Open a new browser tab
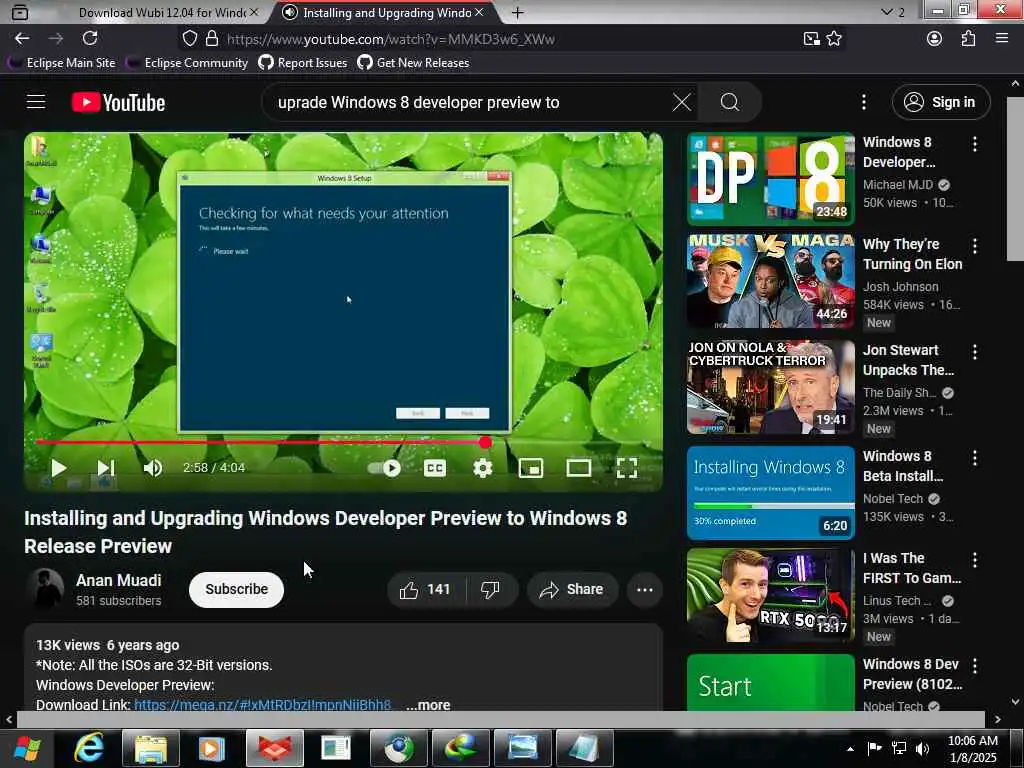This screenshot has height=768, width=1024. click(x=517, y=12)
